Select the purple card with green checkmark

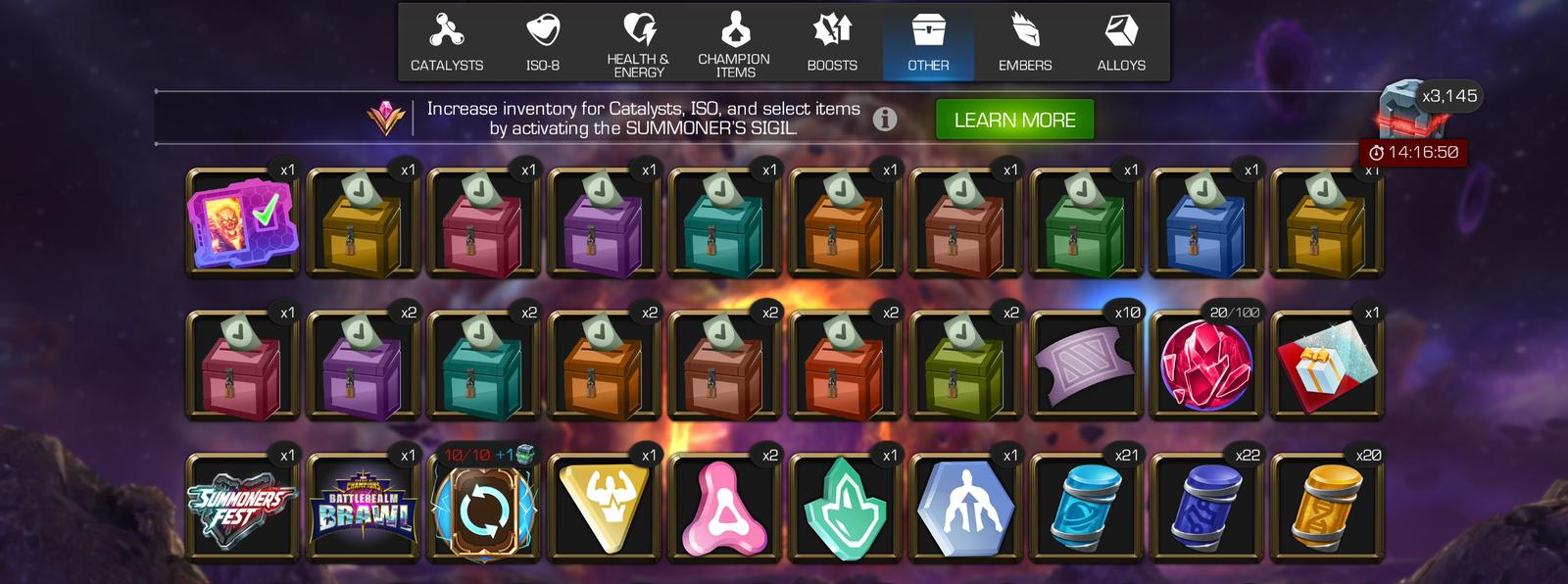243,222
